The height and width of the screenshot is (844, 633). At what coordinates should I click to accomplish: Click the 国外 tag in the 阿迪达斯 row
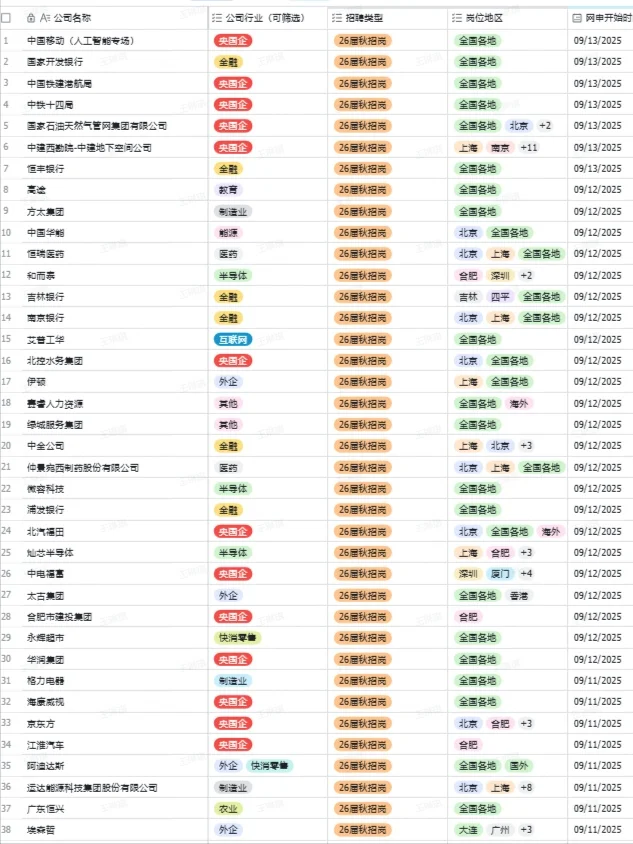(x=519, y=765)
